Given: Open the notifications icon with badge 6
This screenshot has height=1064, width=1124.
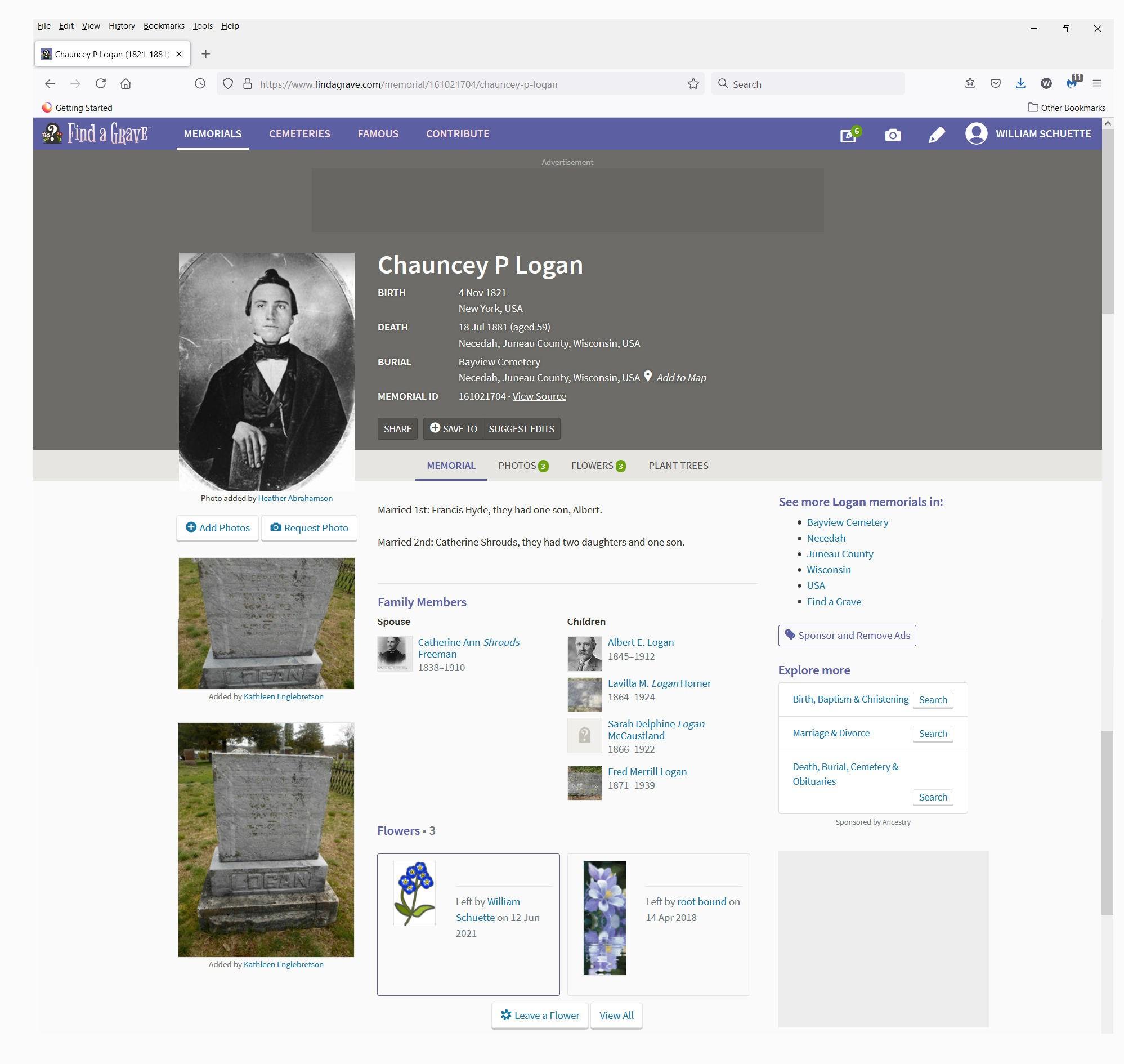Looking at the screenshot, I should (x=849, y=135).
